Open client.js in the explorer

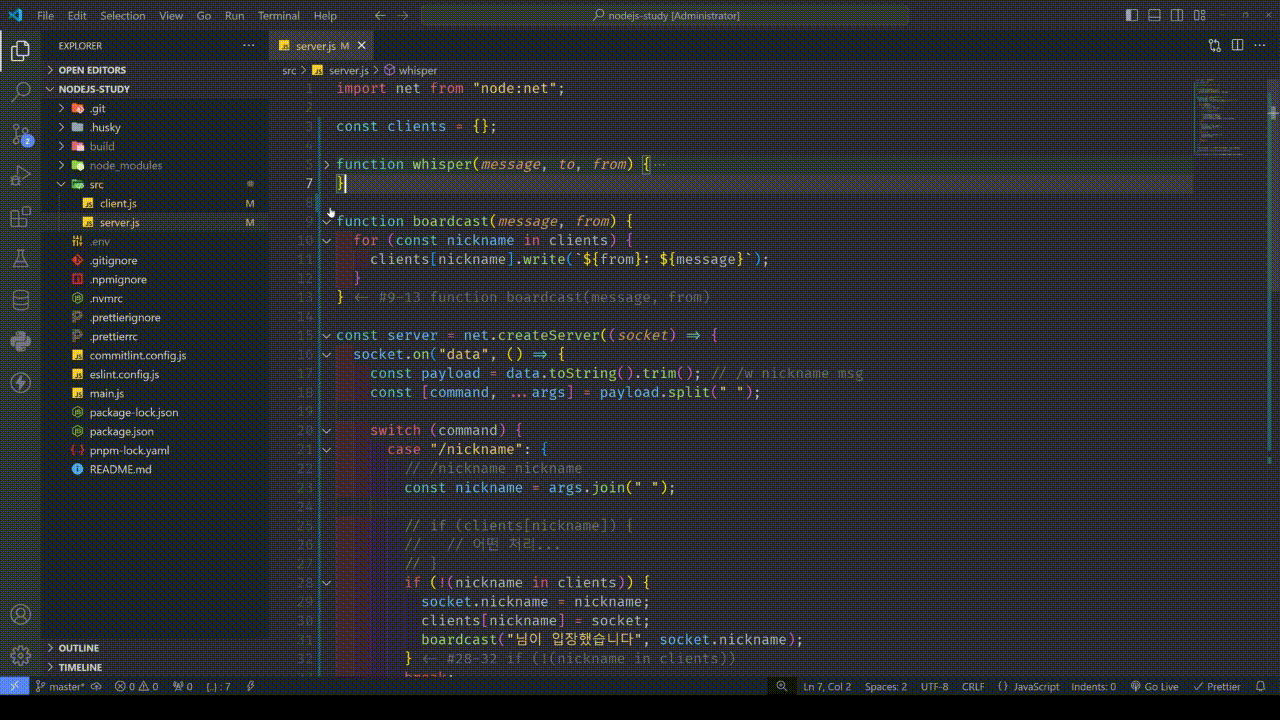[118, 203]
